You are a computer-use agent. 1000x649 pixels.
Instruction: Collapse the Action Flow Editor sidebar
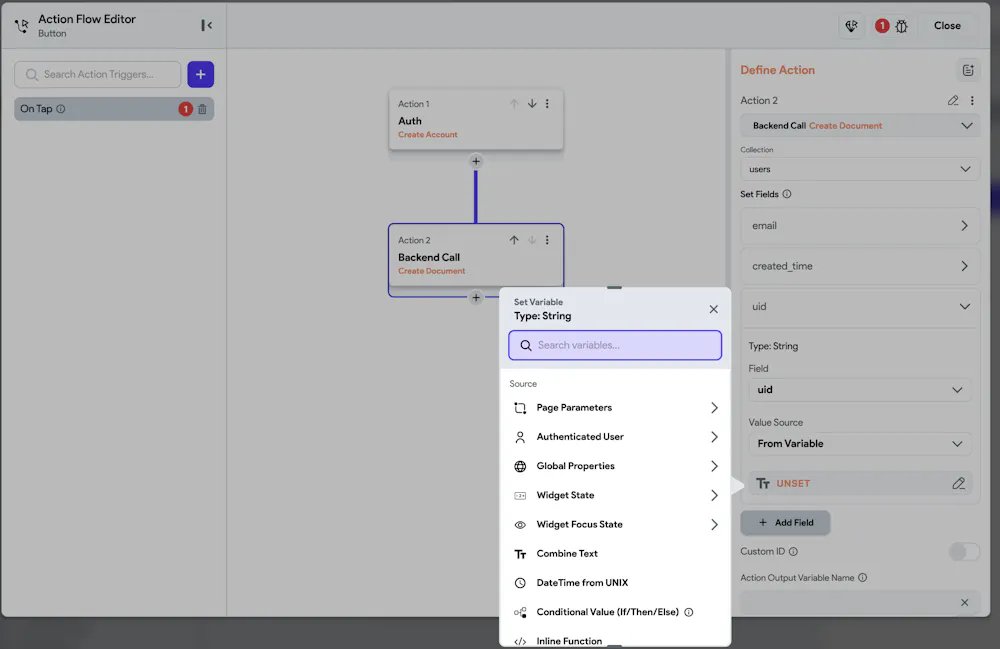(206, 26)
